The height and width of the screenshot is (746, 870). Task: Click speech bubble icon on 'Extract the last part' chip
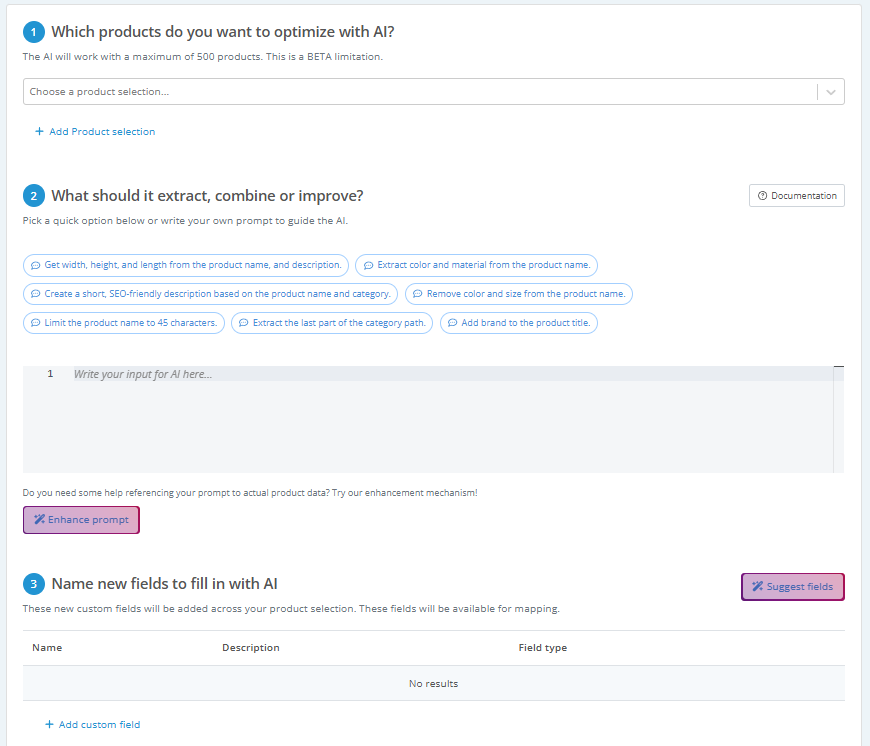244,323
